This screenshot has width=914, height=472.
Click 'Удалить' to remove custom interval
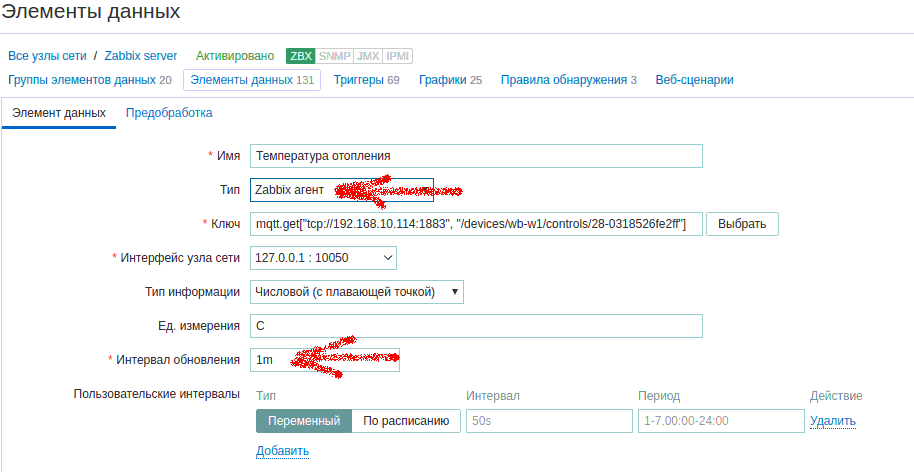point(832,421)
